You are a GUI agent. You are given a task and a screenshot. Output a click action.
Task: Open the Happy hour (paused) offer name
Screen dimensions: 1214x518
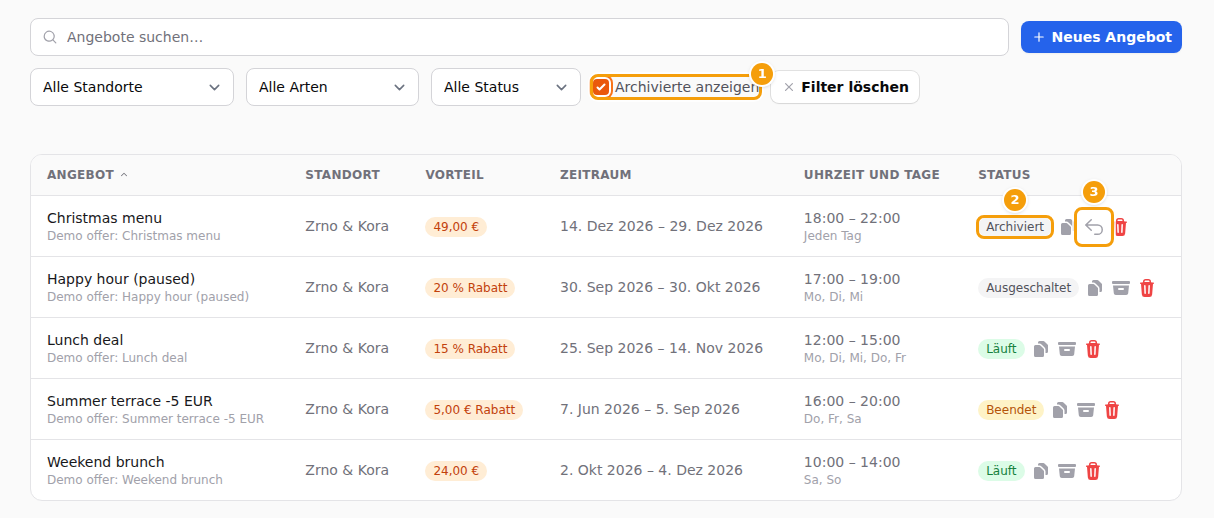pos(121,279)
